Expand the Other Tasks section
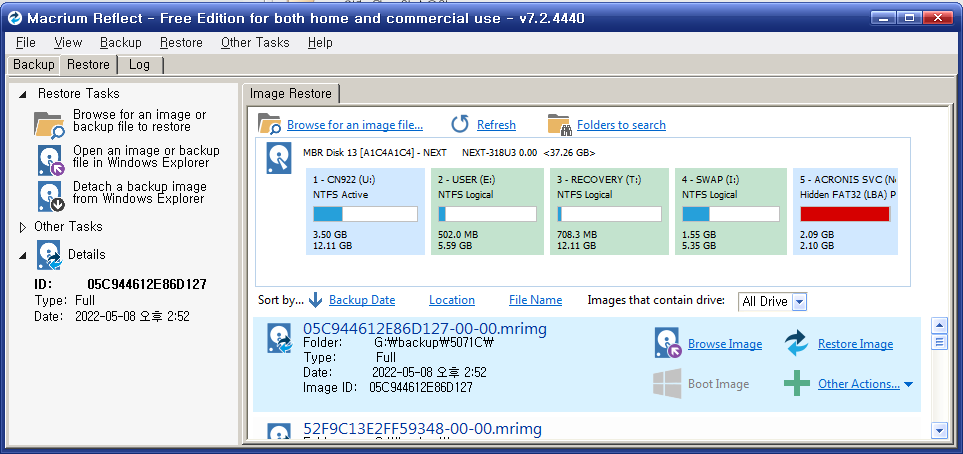Image resolution: width=963 pixels, height=454 pixels. click(x=23, y=227)
